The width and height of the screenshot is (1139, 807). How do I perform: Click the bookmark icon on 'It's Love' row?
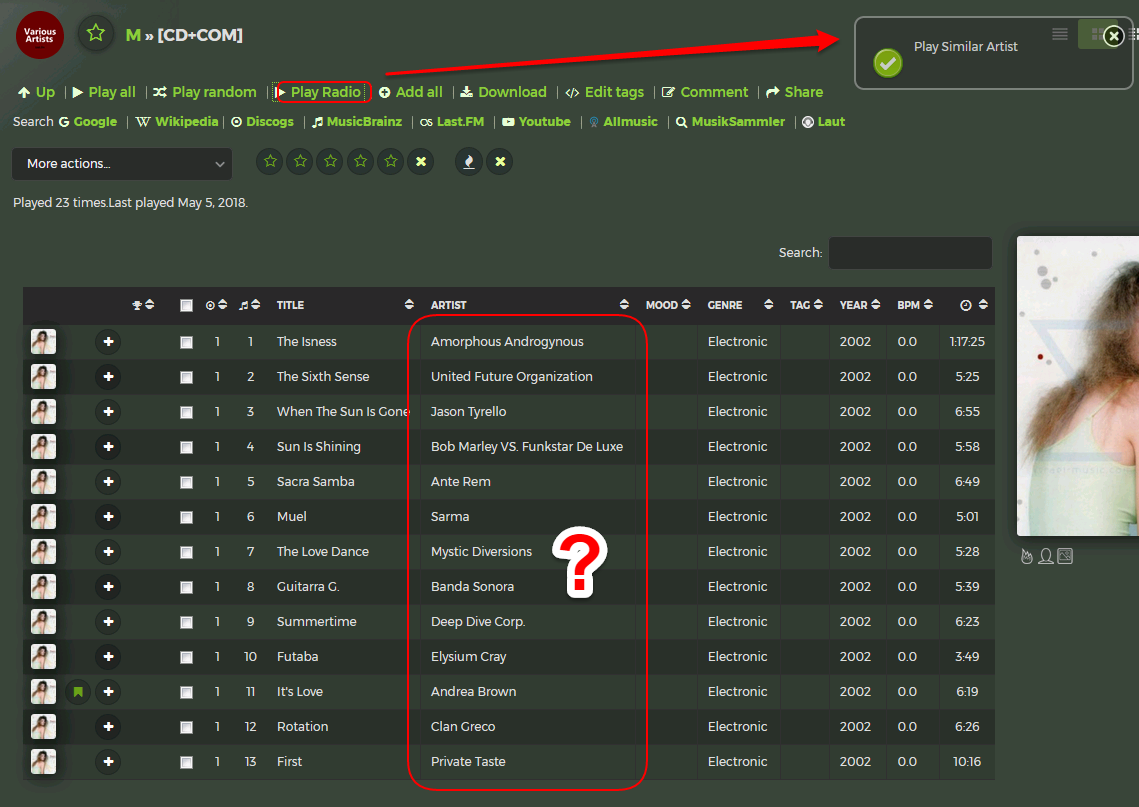tap(78, 692)
